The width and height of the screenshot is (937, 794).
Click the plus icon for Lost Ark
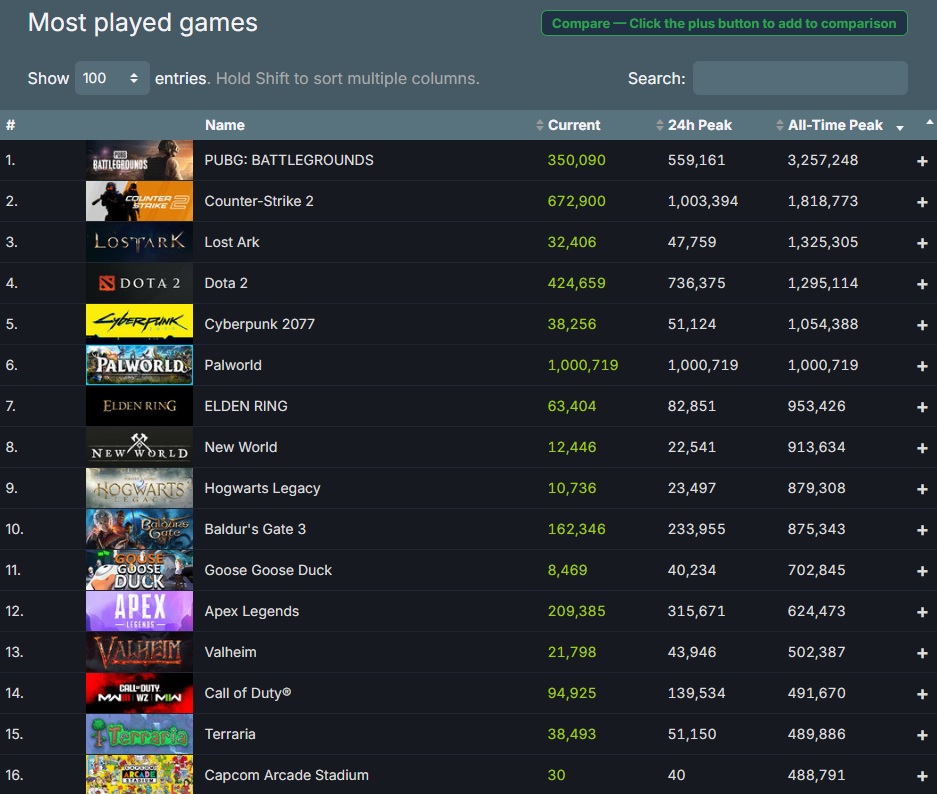pos(922,243)
